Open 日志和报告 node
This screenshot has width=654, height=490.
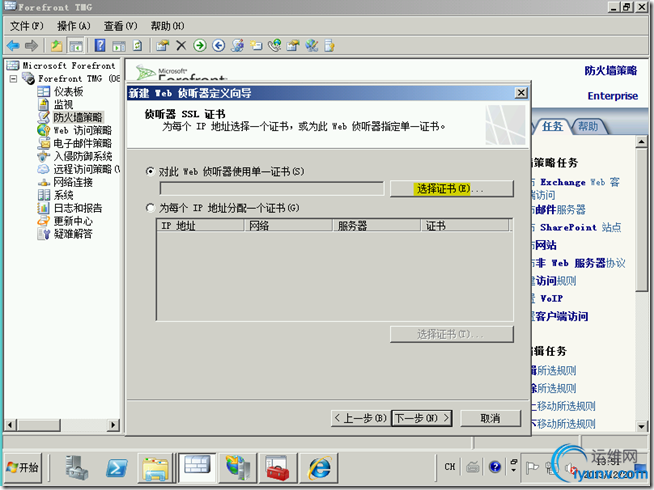coord(78,208)
